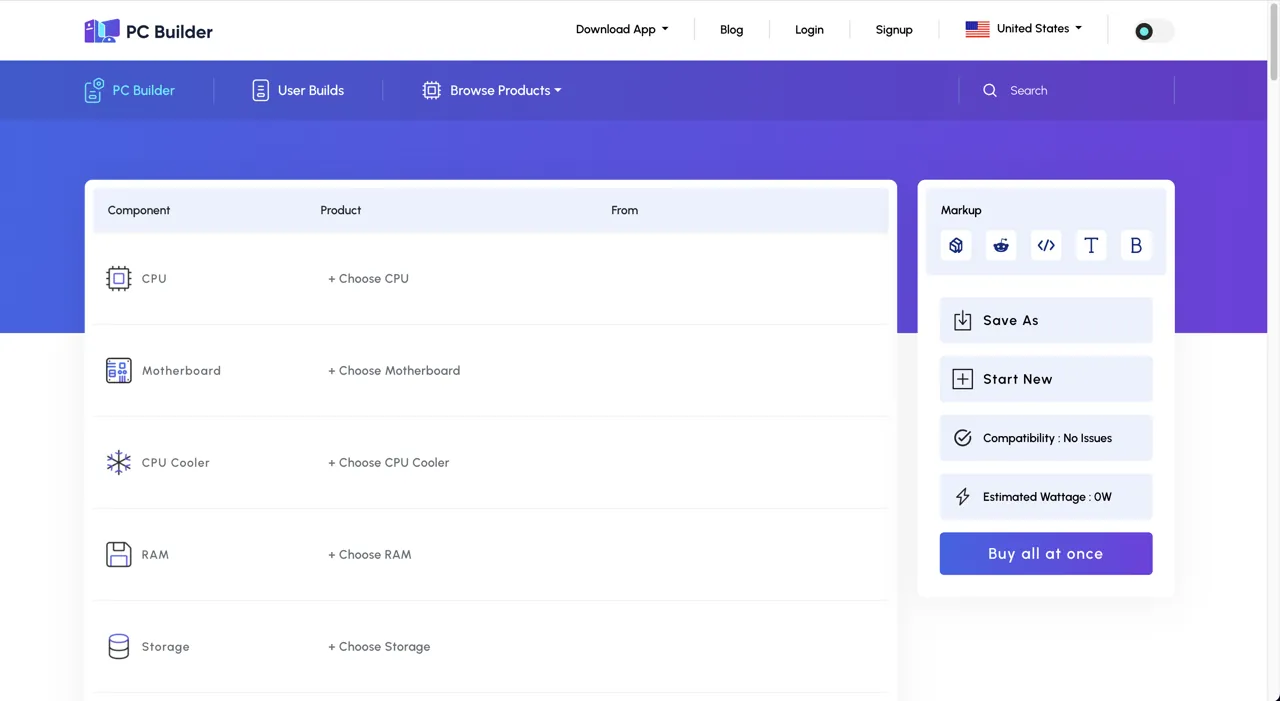The image size is (1280, 701).
Task: Open the United States country selector
Action: tap(1023, 29)
